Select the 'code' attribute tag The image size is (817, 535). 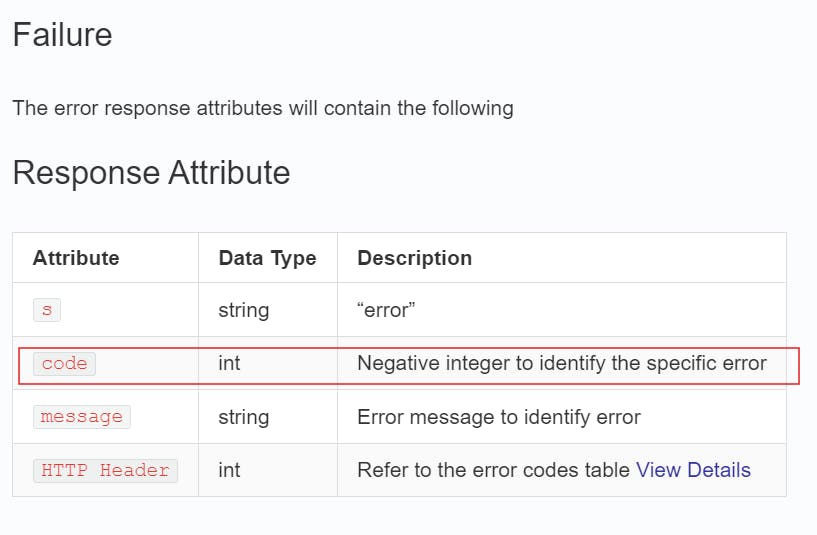point(64,364)
